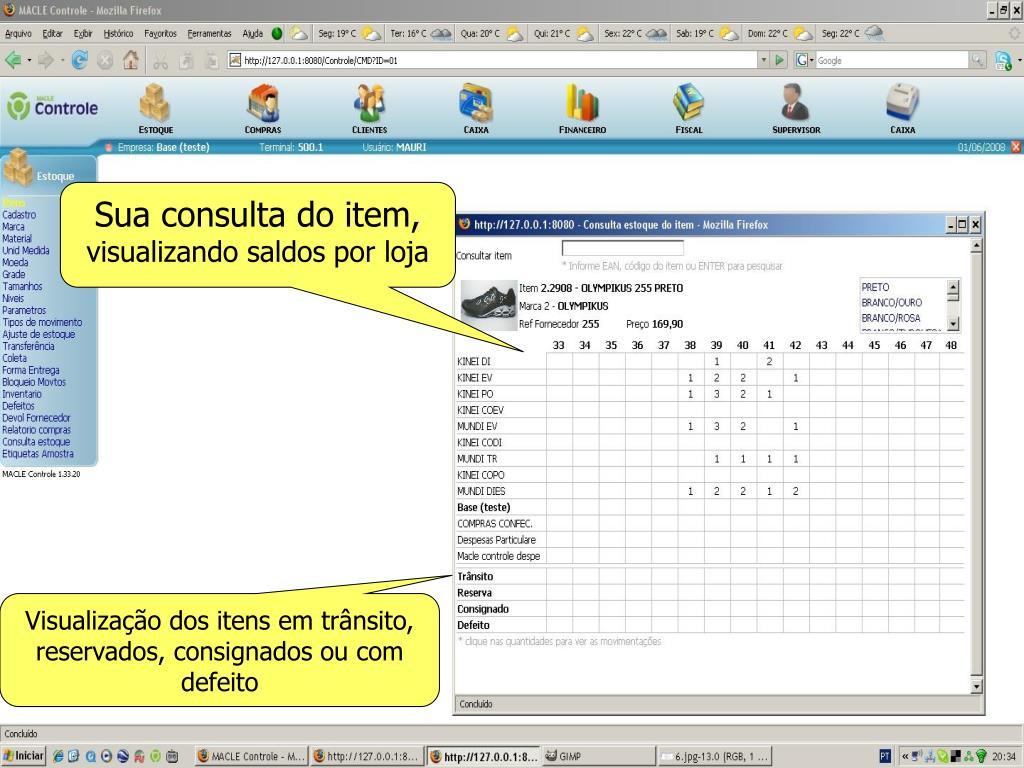The width and height of the screenshot is (1024, 768).
Task: Open the Estoque module icon
Action: [x=155, y=103]
